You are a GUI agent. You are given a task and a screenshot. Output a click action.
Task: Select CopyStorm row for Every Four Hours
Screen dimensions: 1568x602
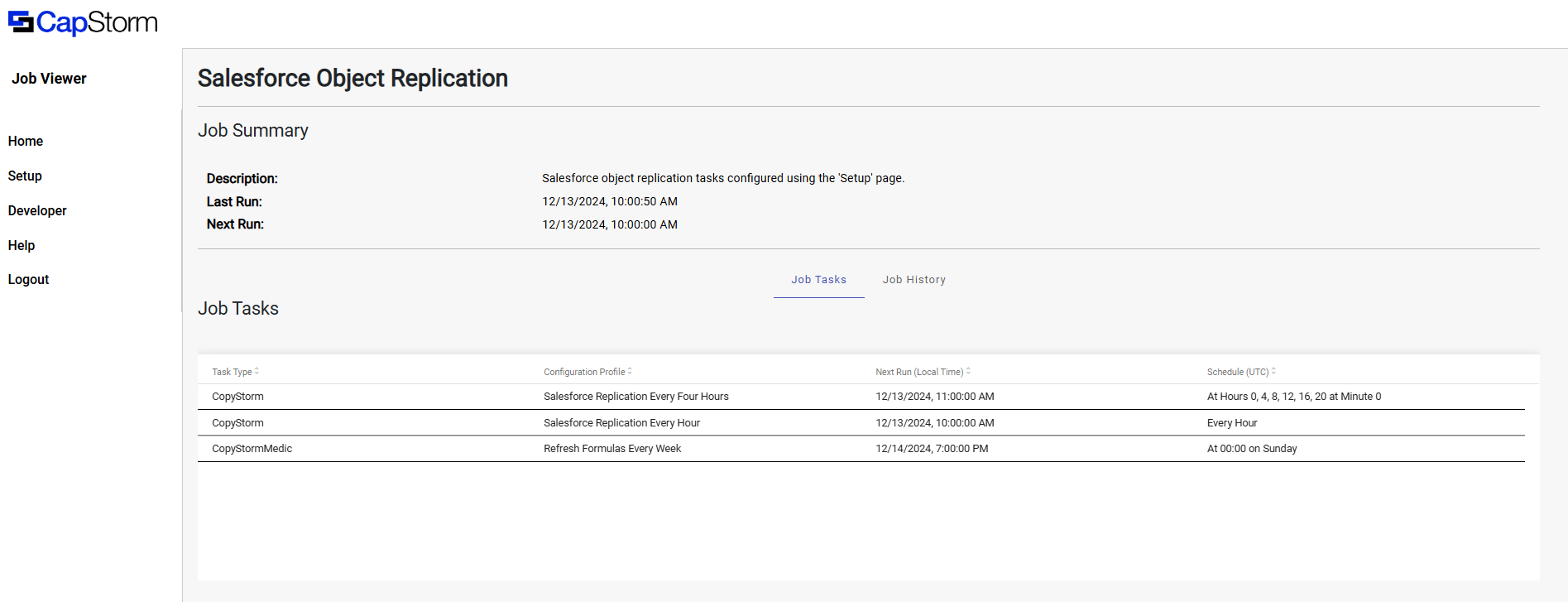point(861,397)
